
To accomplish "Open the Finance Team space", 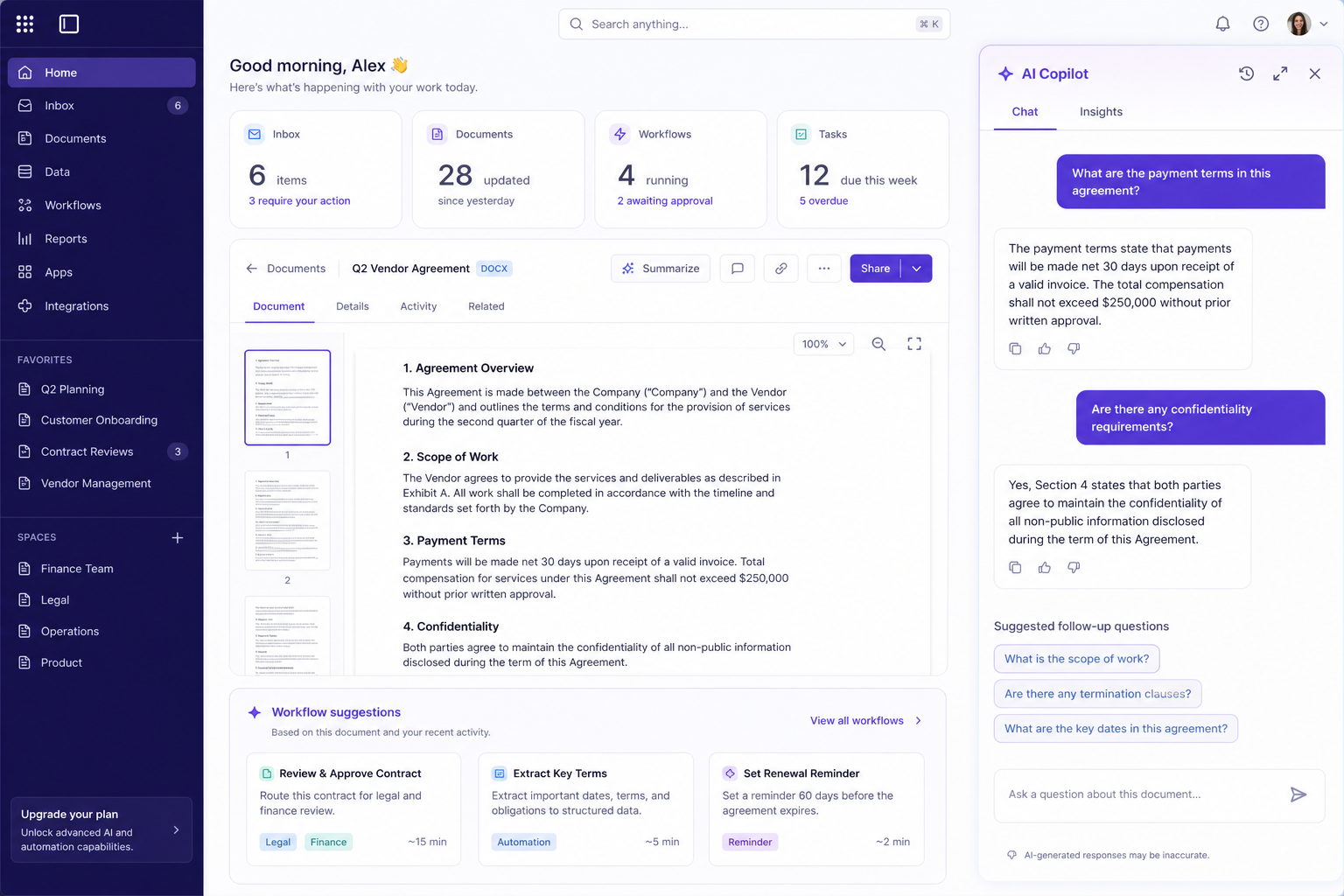I will pos(101,569).
